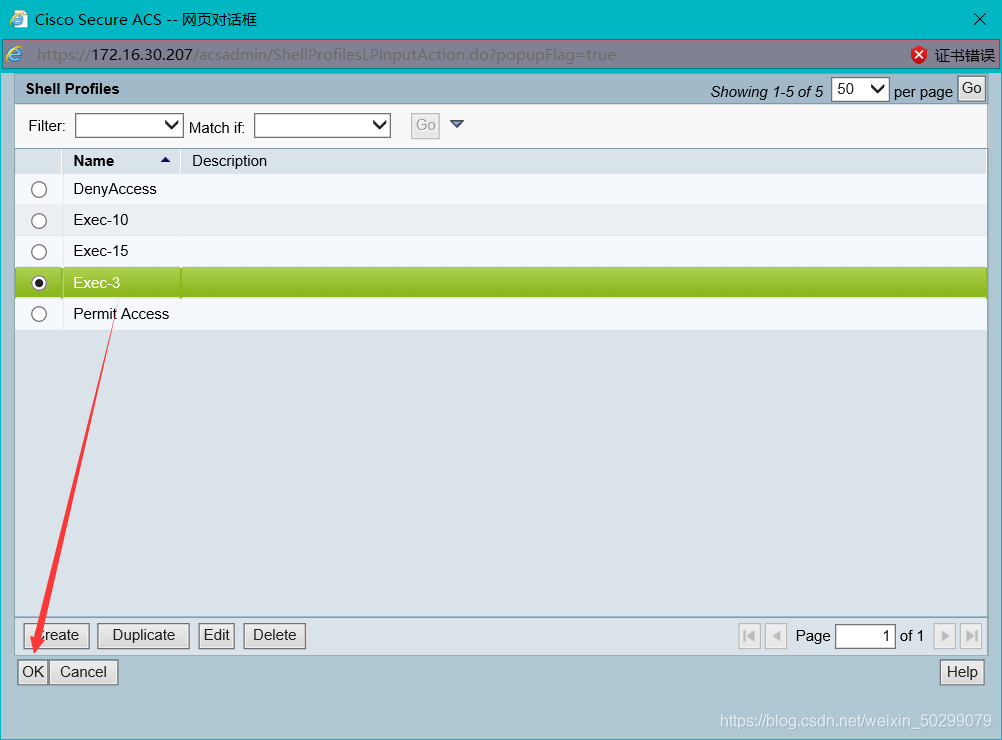
Task: Click the Internet Explorer icon in address bar
Action: pos(14,54)
